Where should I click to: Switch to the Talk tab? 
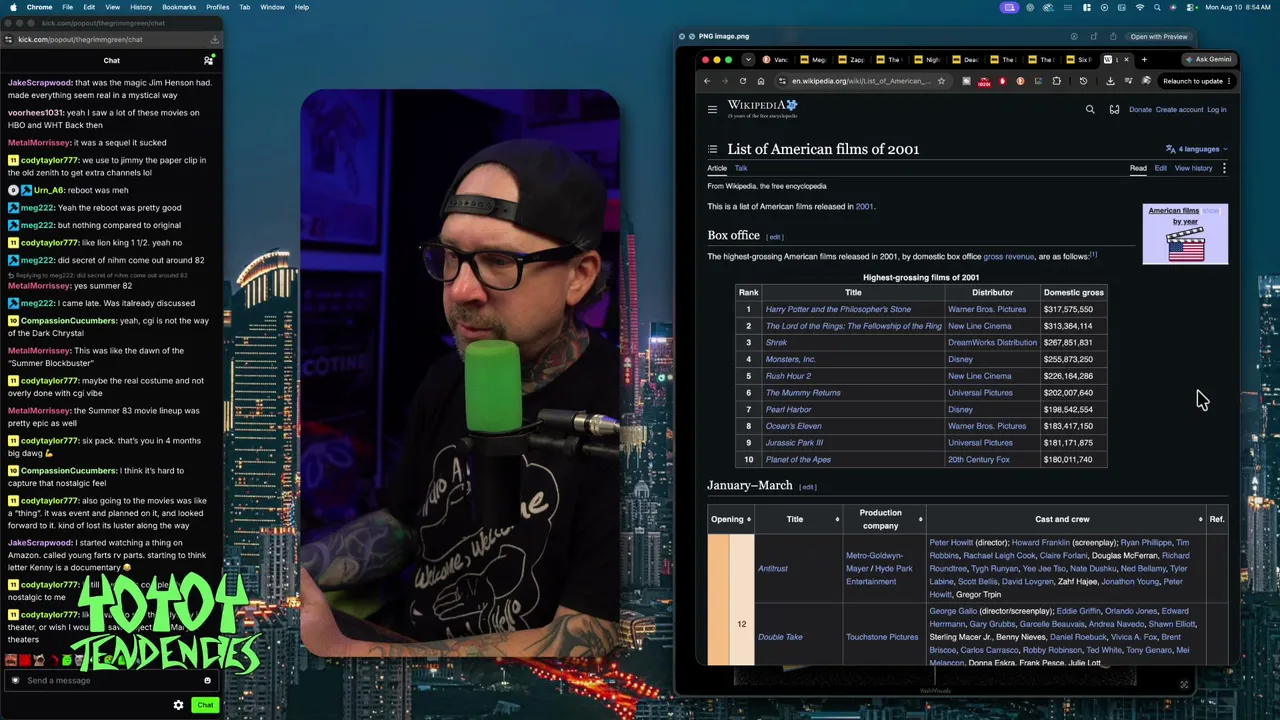click(x=741, y=168)
